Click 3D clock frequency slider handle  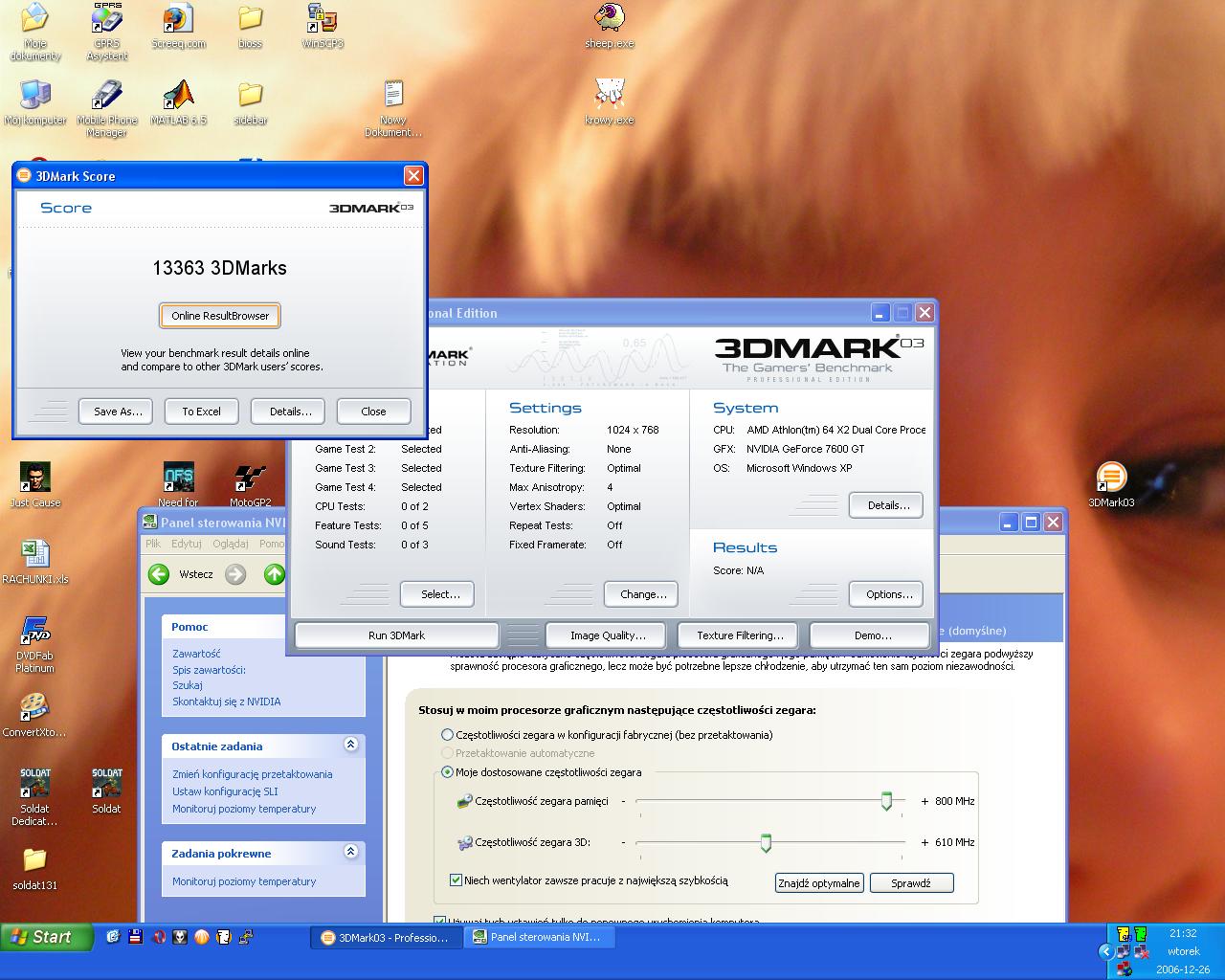click(766, 842)
